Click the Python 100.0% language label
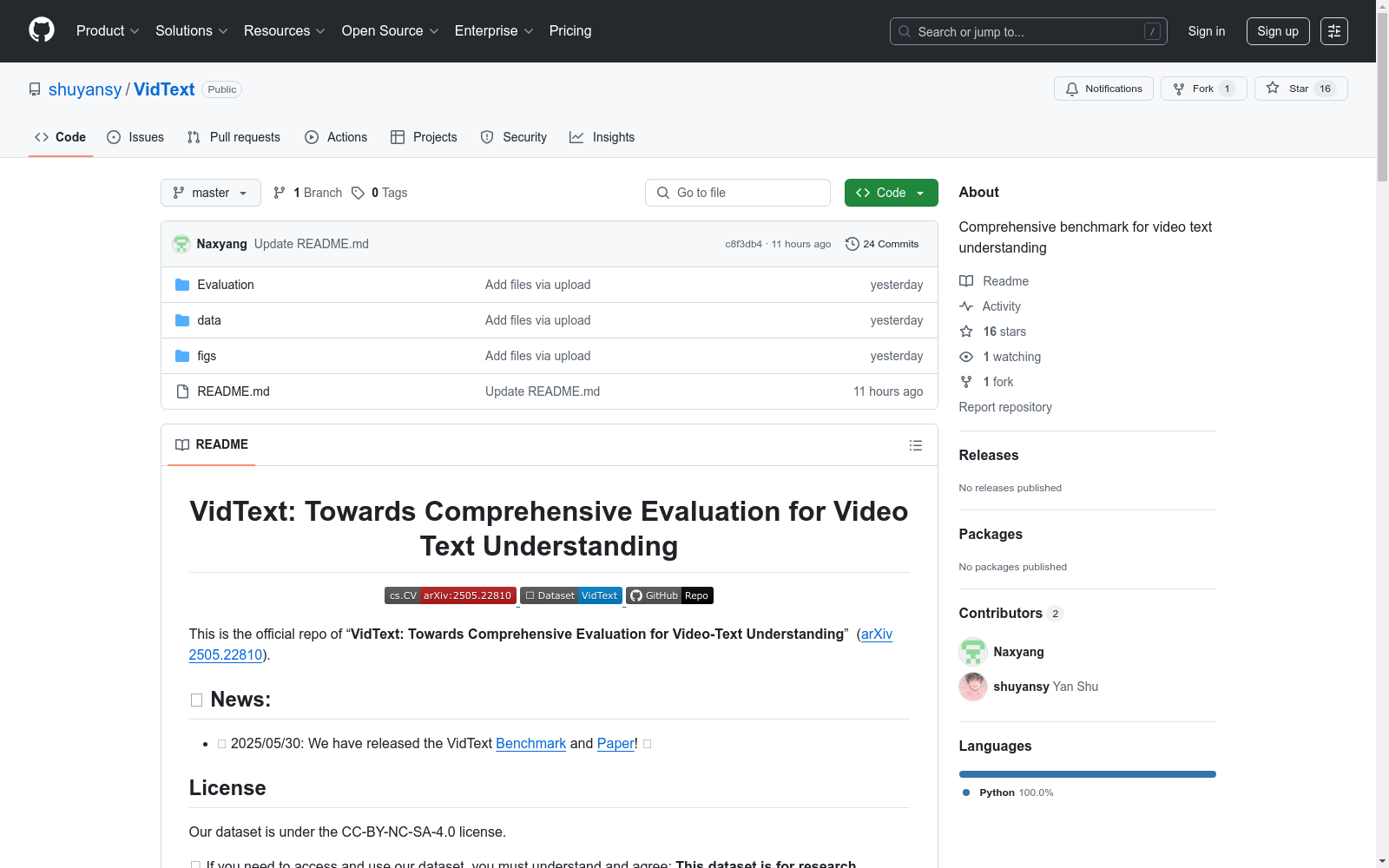The width and height of the screenshot is (1389, 868). pyautogui.click(x=1009, y=792)
